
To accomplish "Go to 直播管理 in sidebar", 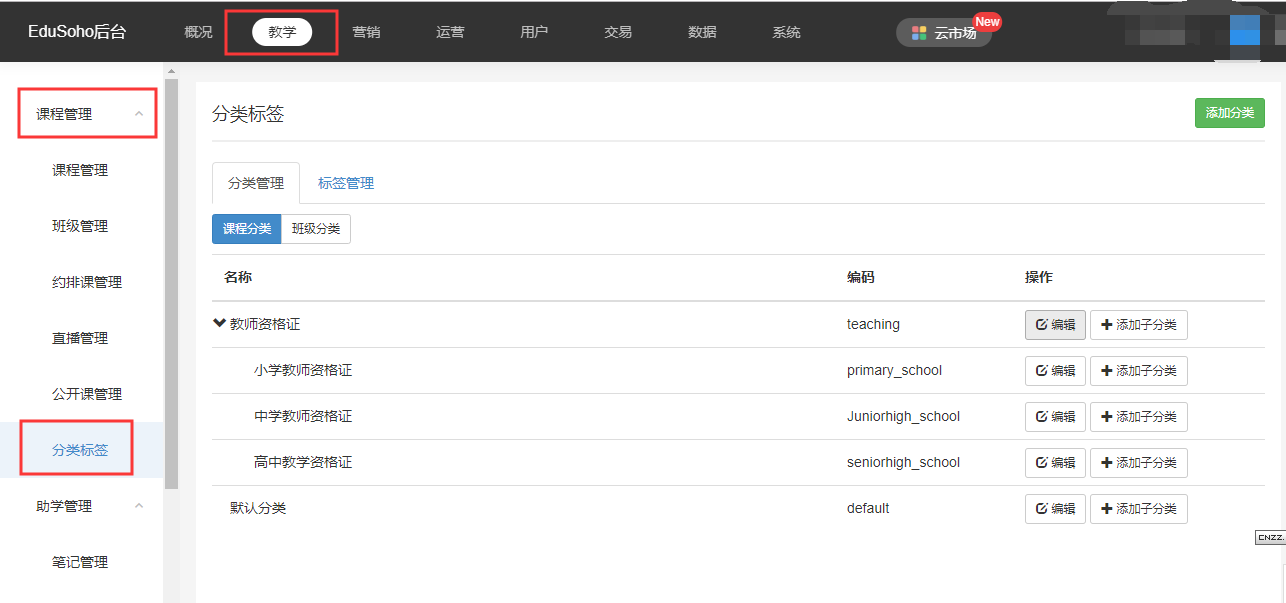I will point(80,338).
